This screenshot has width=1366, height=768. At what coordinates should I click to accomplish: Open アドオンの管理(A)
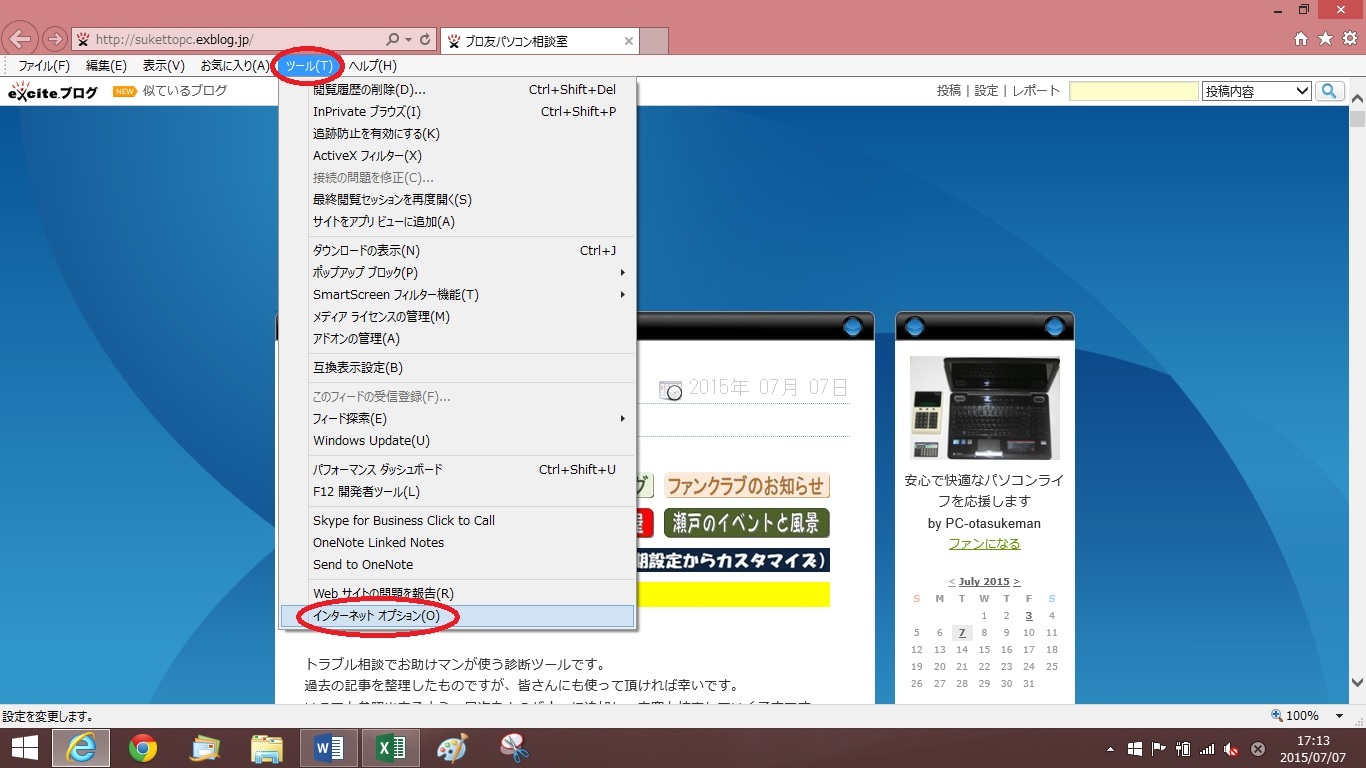458,339
